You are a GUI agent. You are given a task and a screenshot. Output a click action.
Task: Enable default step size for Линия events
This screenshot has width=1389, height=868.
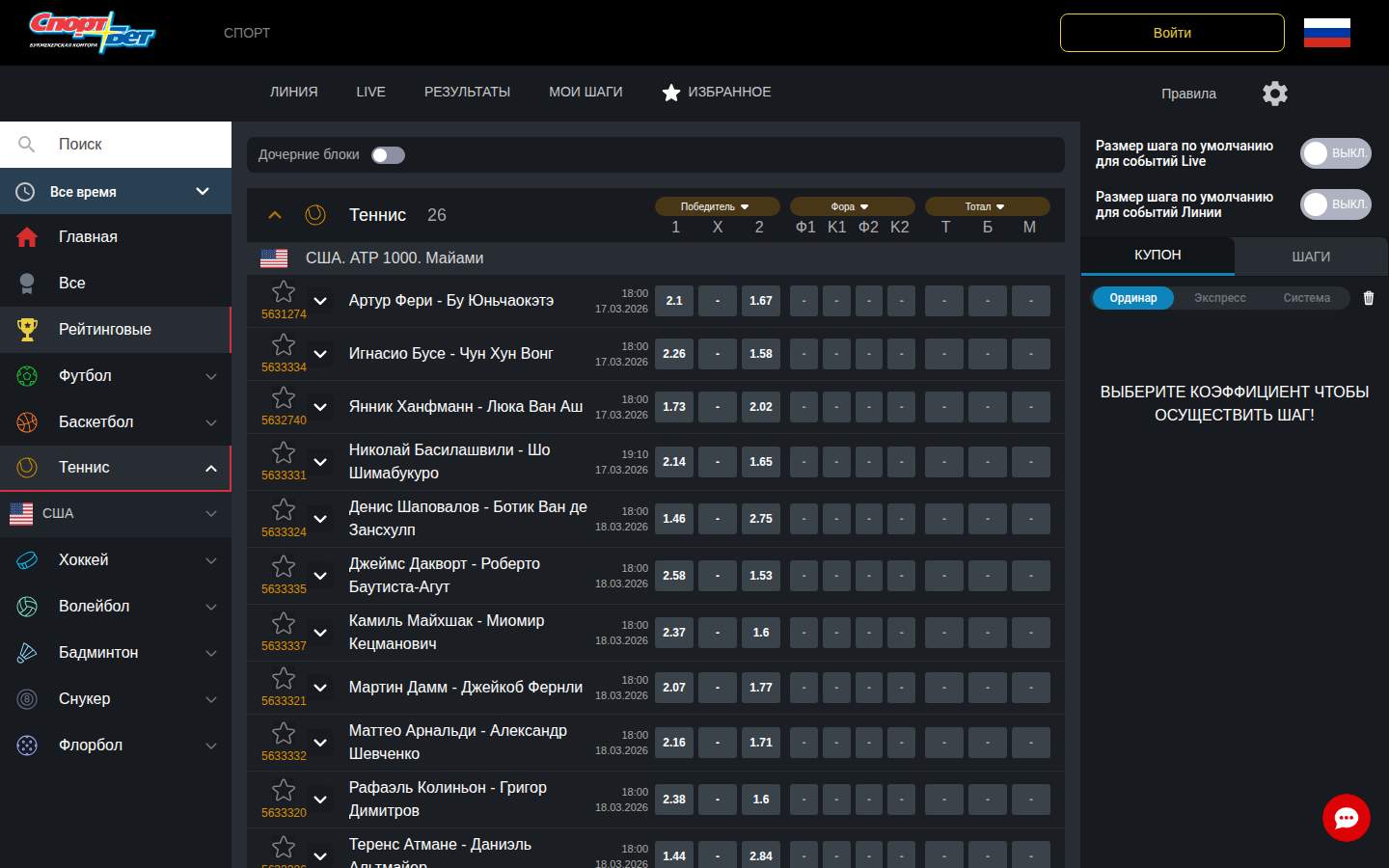click(x=1335, y=204)
